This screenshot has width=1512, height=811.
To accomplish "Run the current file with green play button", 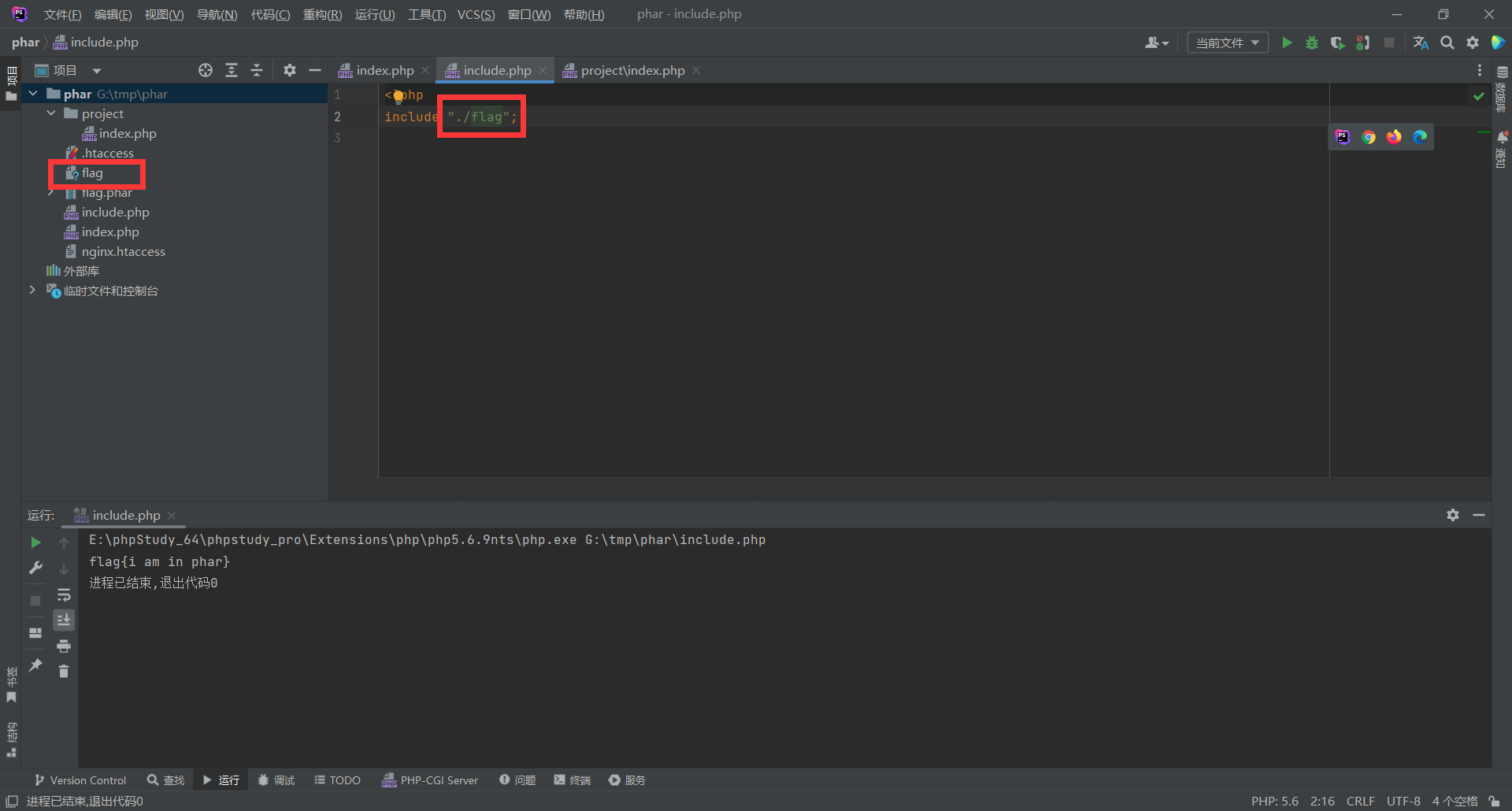I will pyautogui.click(x=1287, y=43).
